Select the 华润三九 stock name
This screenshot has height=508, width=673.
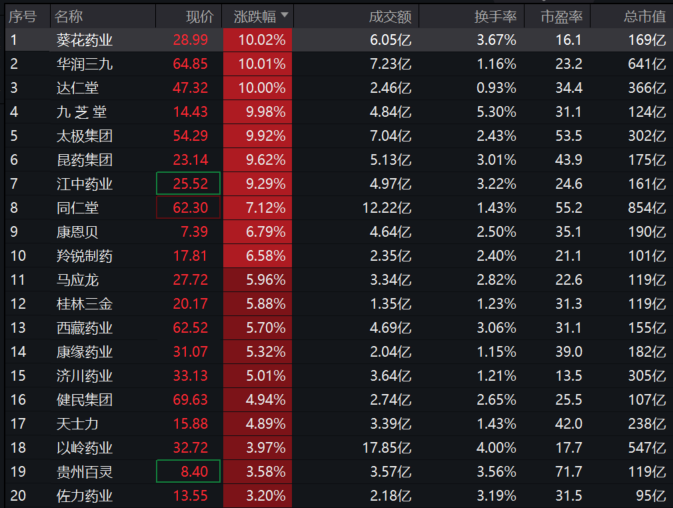coord(85,64)
